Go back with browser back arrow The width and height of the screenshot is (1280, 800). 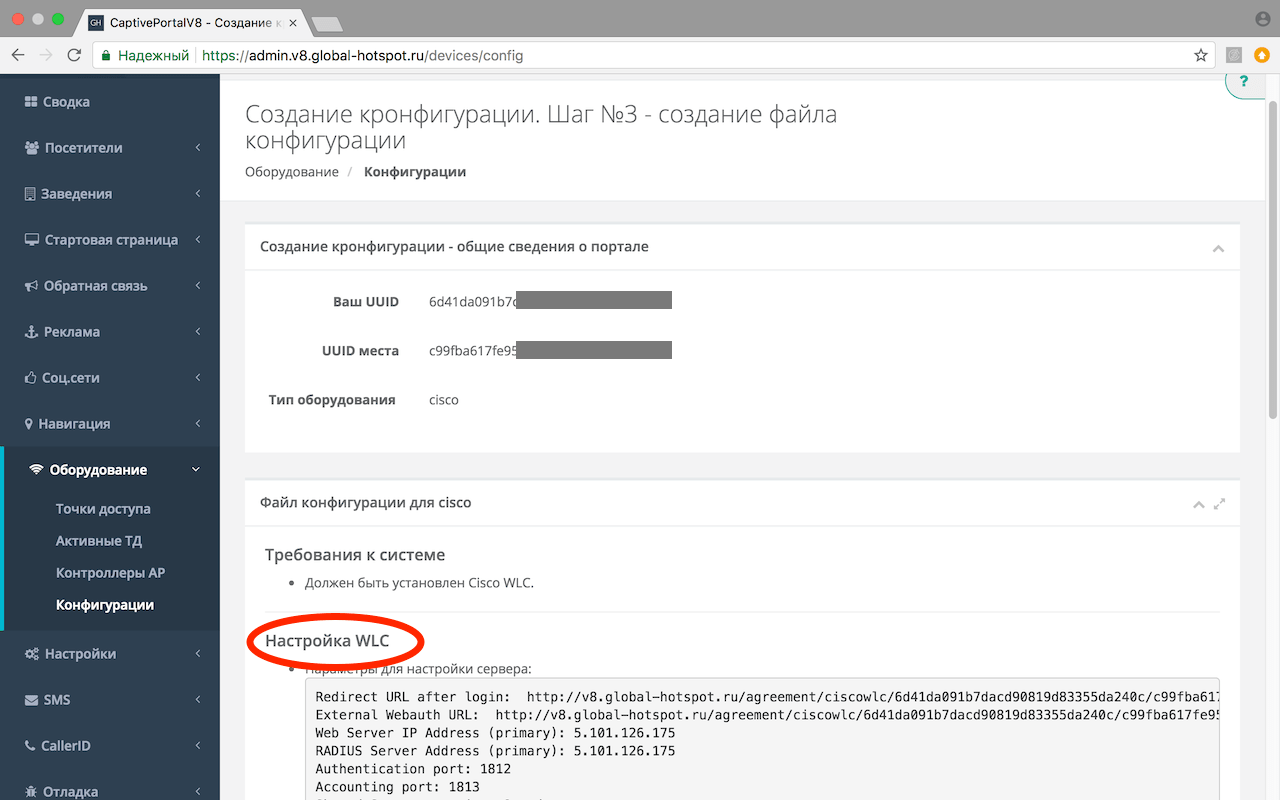tap(20, 56)
